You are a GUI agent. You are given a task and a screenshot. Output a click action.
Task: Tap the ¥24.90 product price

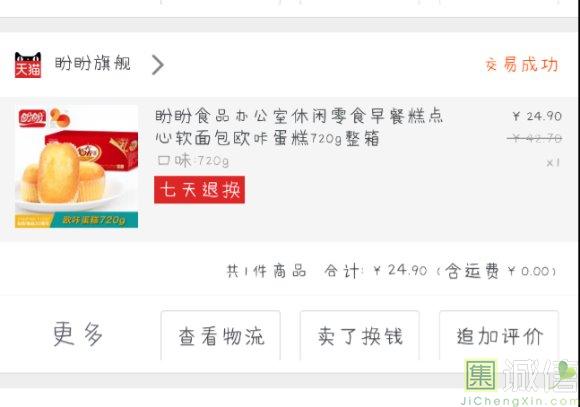[537, 116]
